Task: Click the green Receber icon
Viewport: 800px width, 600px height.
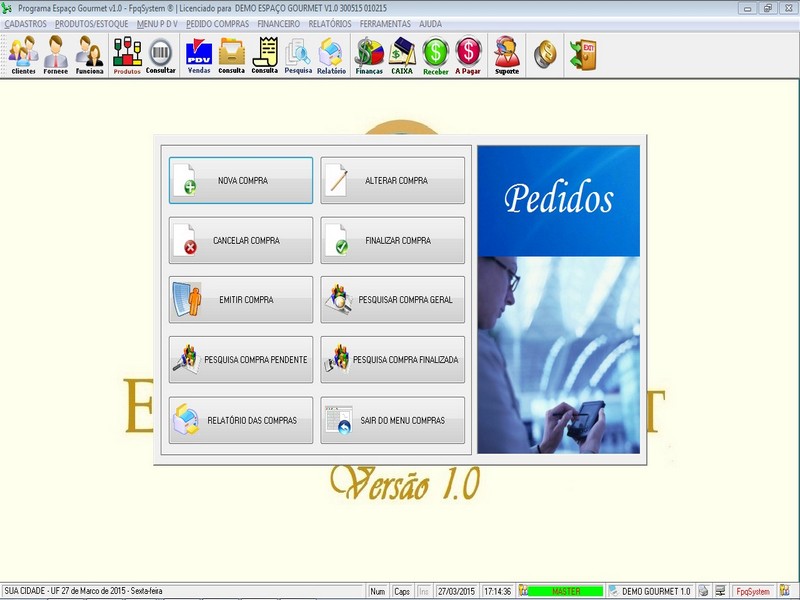Action: click(436, 55)
